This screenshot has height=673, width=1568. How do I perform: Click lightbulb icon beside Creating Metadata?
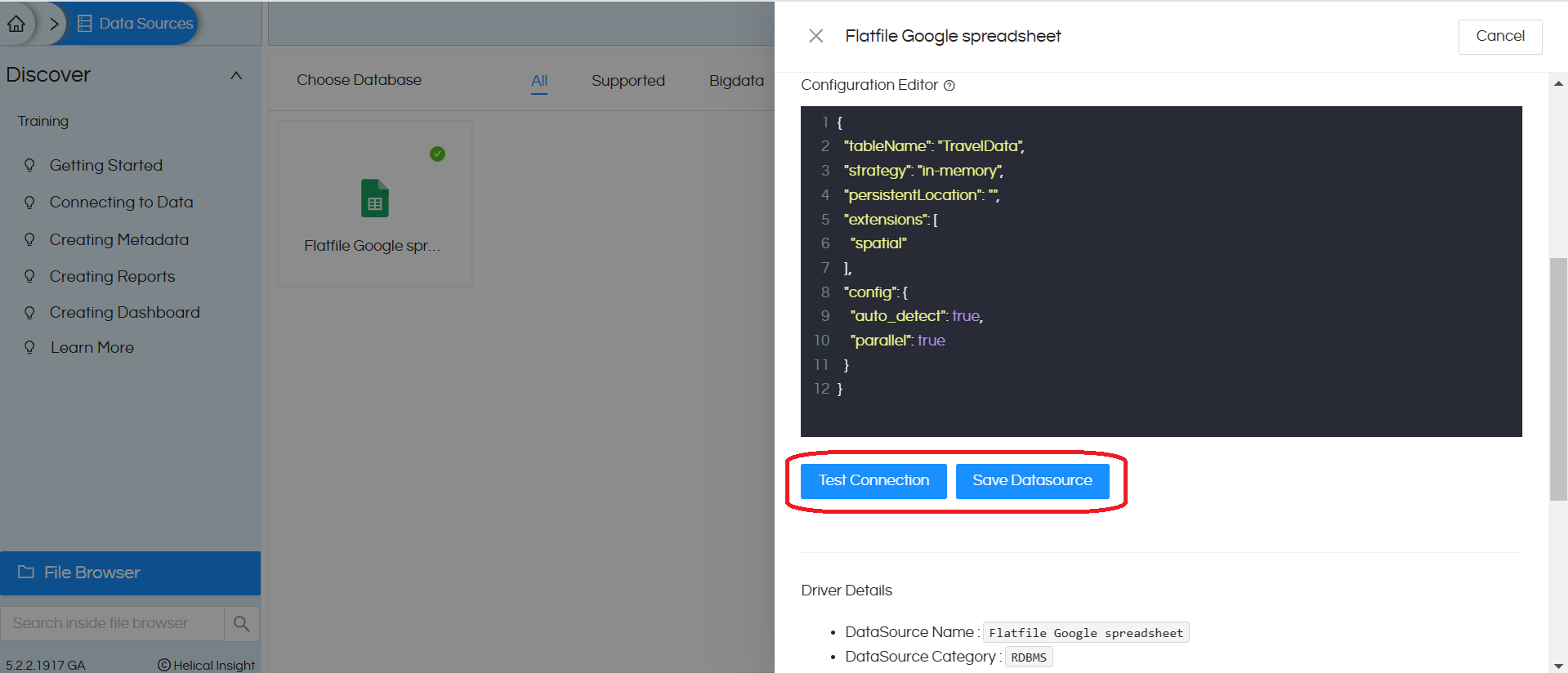click(x=29, y=239)
